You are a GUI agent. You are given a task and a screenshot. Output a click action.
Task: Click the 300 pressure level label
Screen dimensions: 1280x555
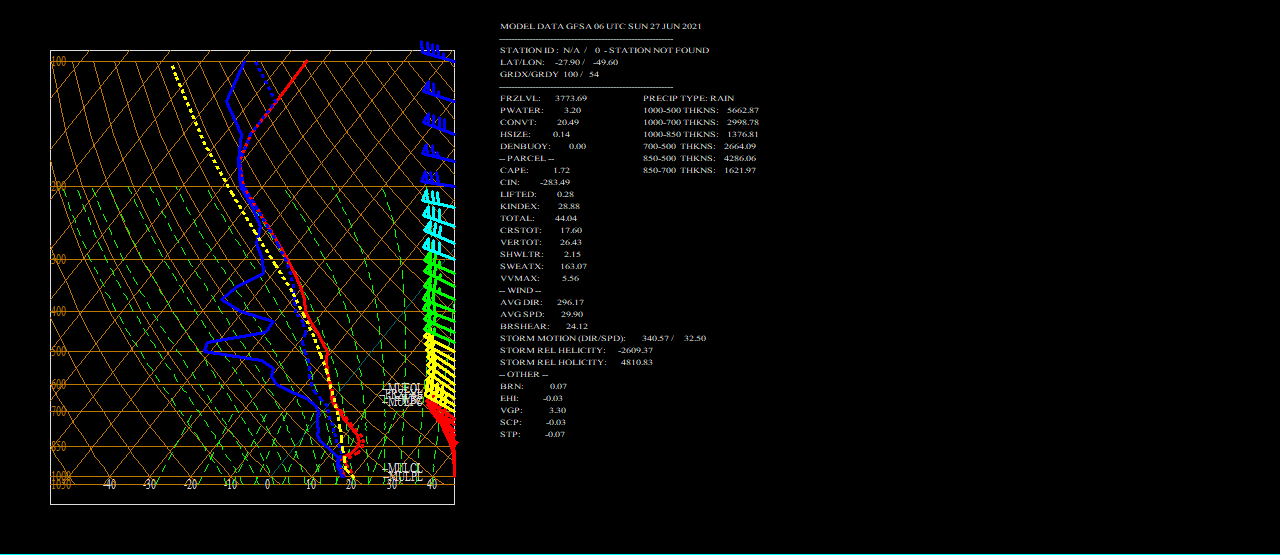coord(59,259)
